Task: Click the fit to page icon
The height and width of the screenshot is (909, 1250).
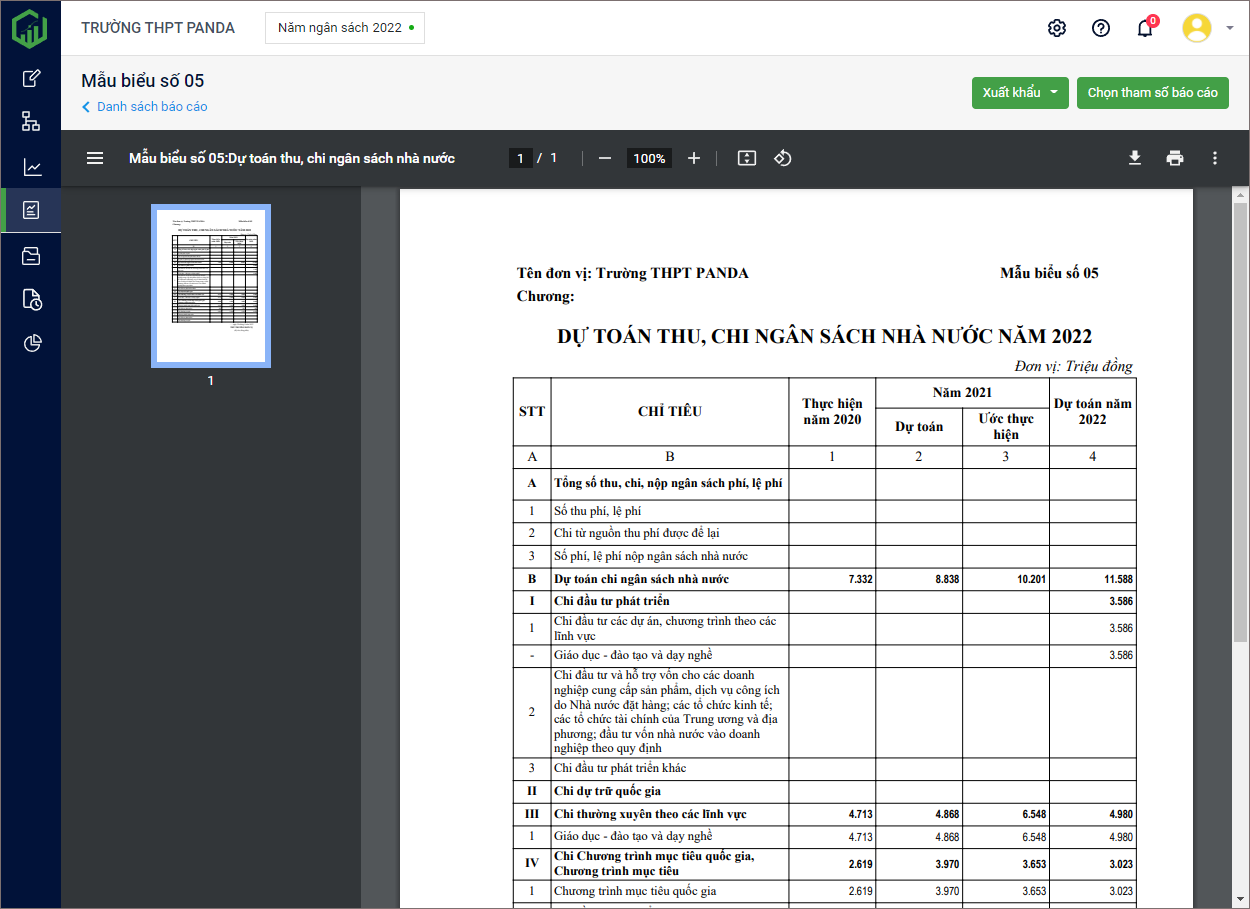Action: pyautogui.click(x=746, y=158)
